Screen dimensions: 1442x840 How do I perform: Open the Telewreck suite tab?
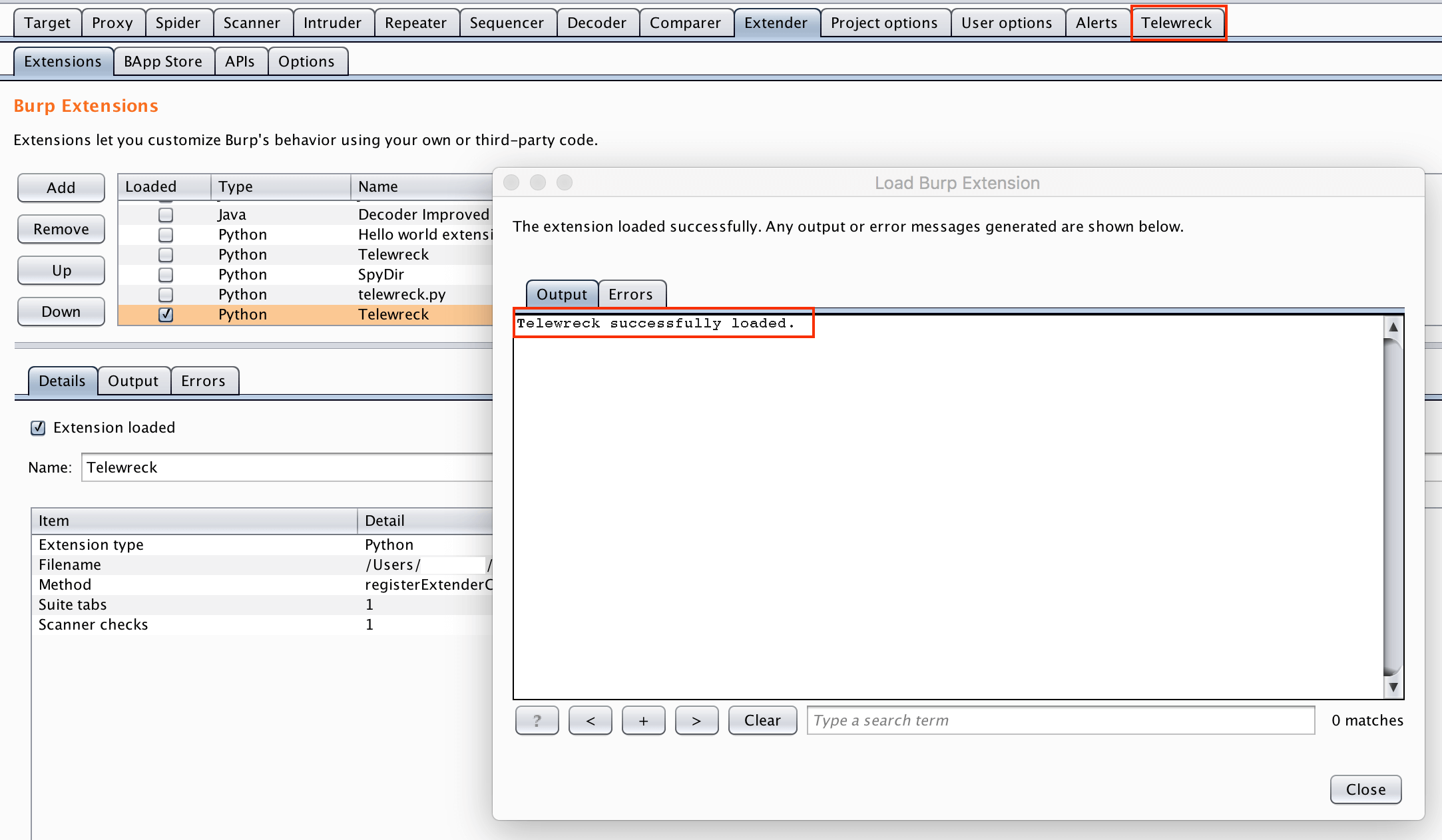coord(1176,23)
